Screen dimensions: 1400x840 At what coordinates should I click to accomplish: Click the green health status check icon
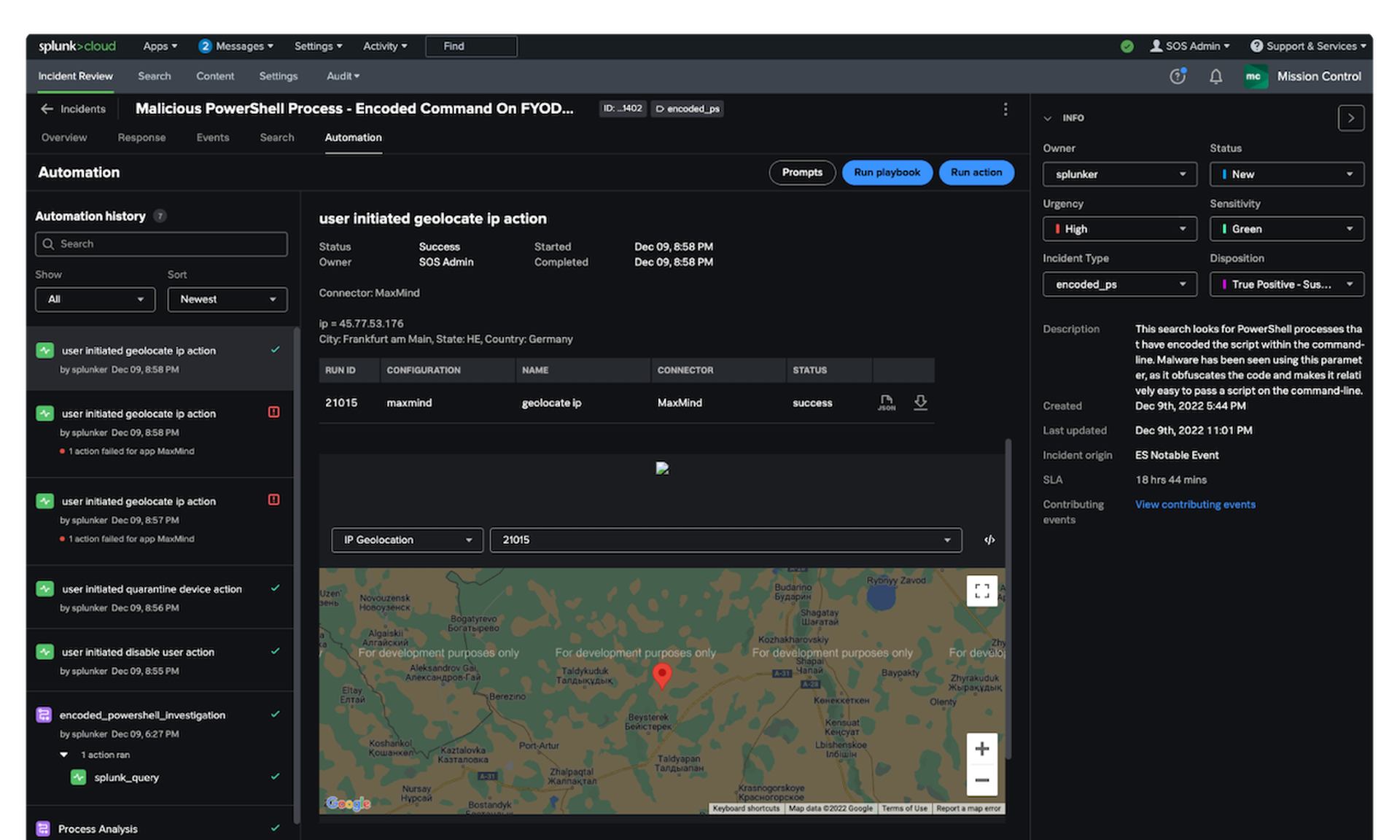1127,46
